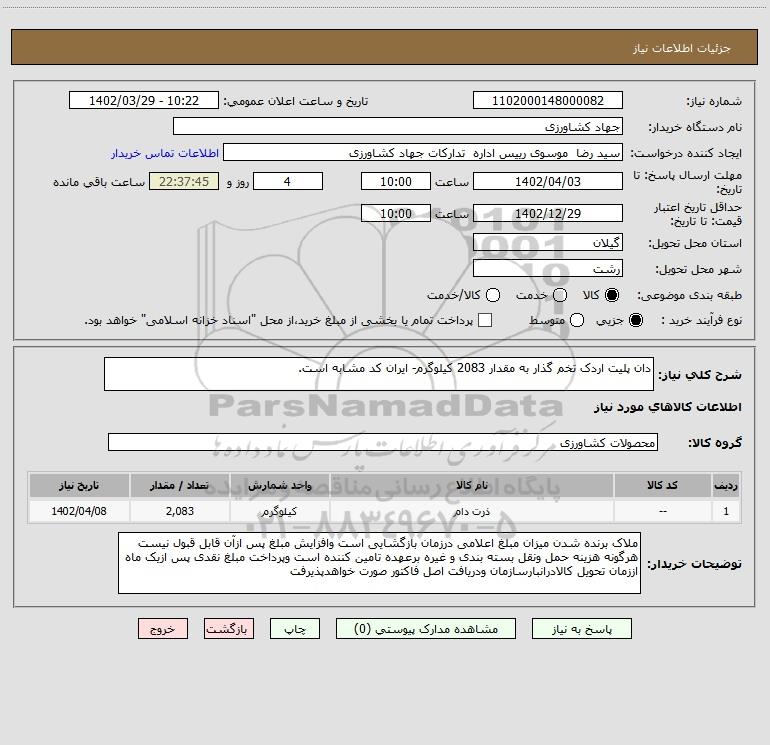Screen dimensions: 770x745
Task: Click the چاپ print button
Action: tap(295, 629)
